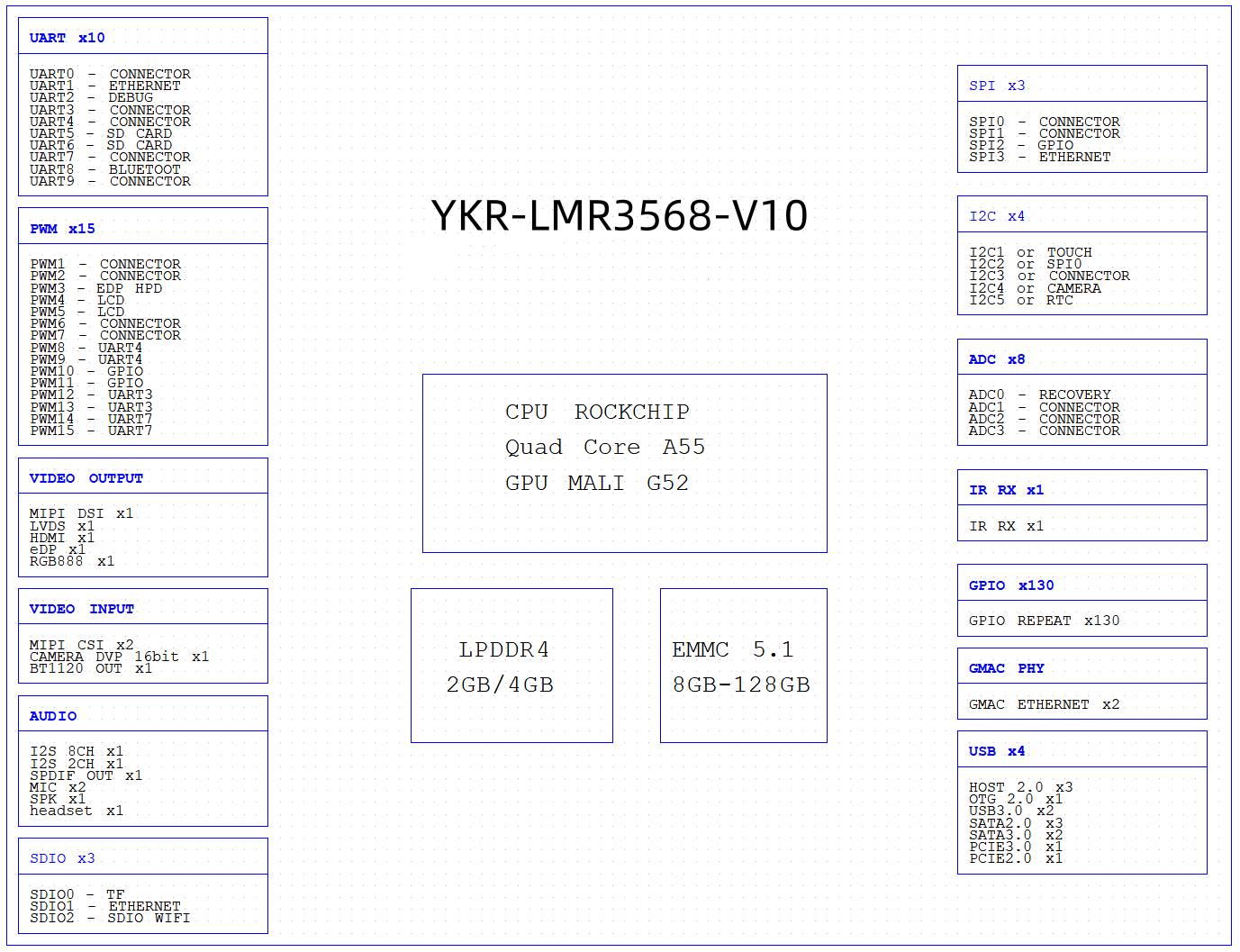Click the VIDEO INPUT section heading
Screen dimensions: 1240x952
click(x=81, y=609)
